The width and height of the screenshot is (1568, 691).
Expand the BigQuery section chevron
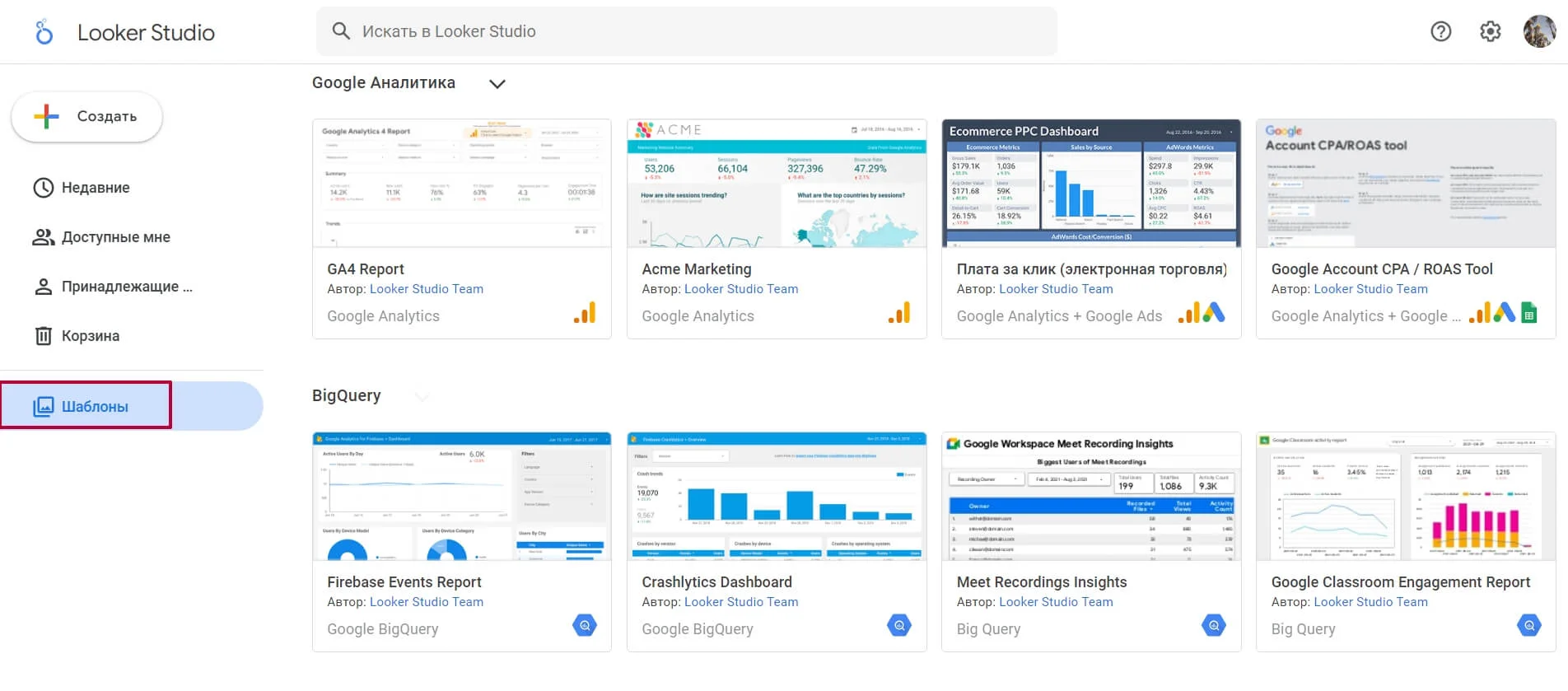coord(422,396)
